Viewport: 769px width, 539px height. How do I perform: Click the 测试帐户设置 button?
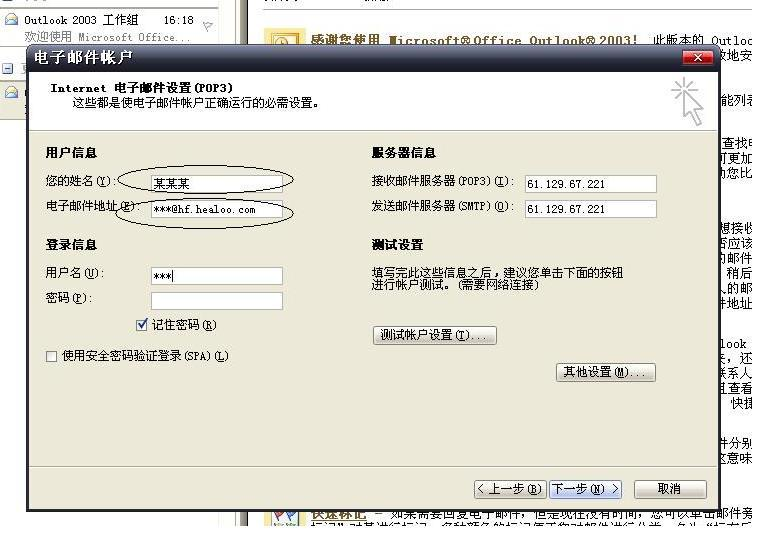[x=434, y=335]
